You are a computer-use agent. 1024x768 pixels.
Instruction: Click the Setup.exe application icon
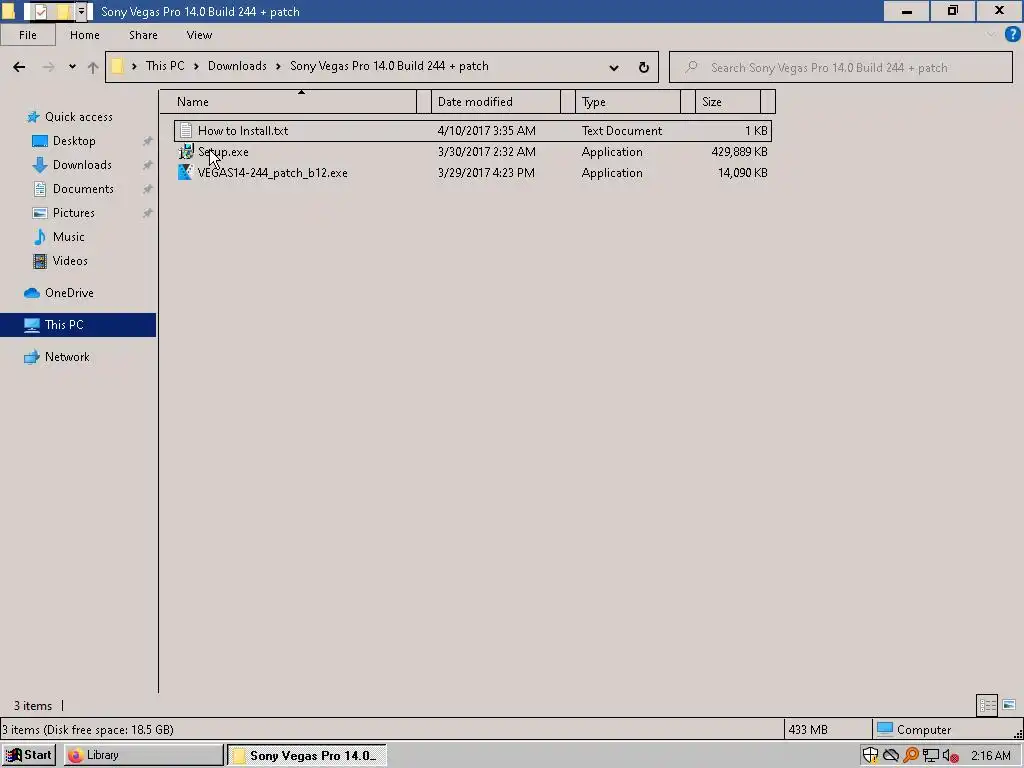tap(186, 152)
